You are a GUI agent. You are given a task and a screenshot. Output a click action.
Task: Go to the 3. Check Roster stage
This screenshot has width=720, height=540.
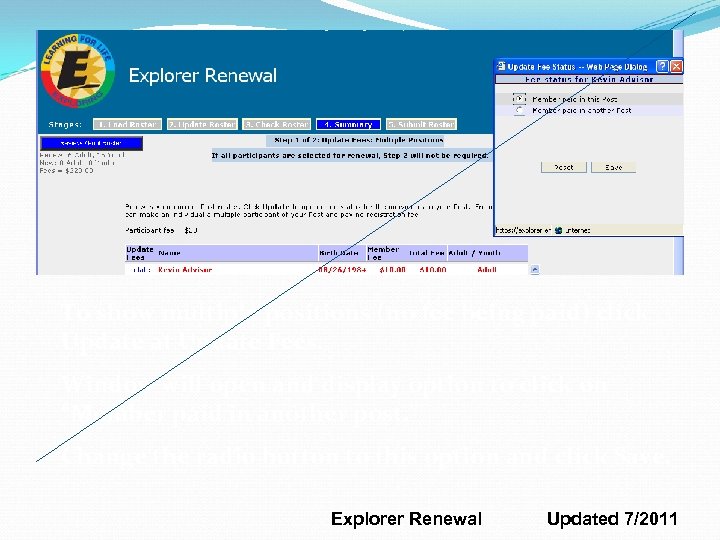(x=276, y=124)
